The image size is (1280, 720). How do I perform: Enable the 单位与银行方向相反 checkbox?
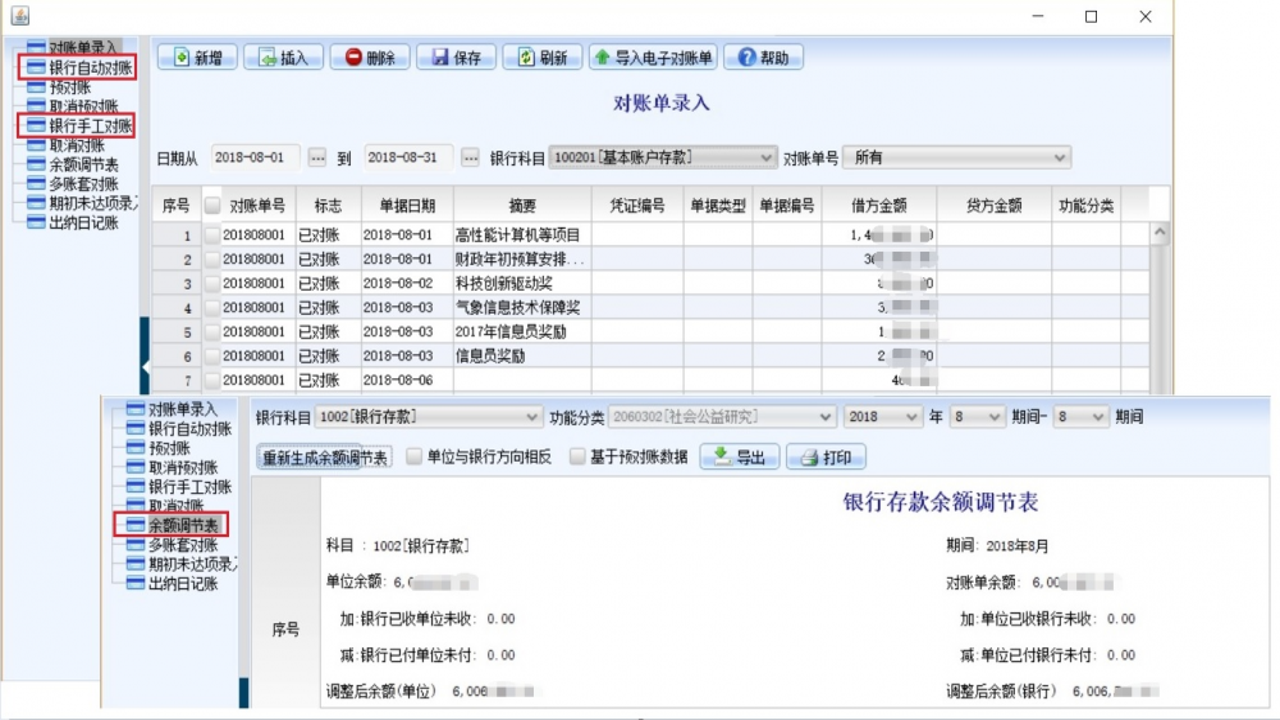(414, 457)
